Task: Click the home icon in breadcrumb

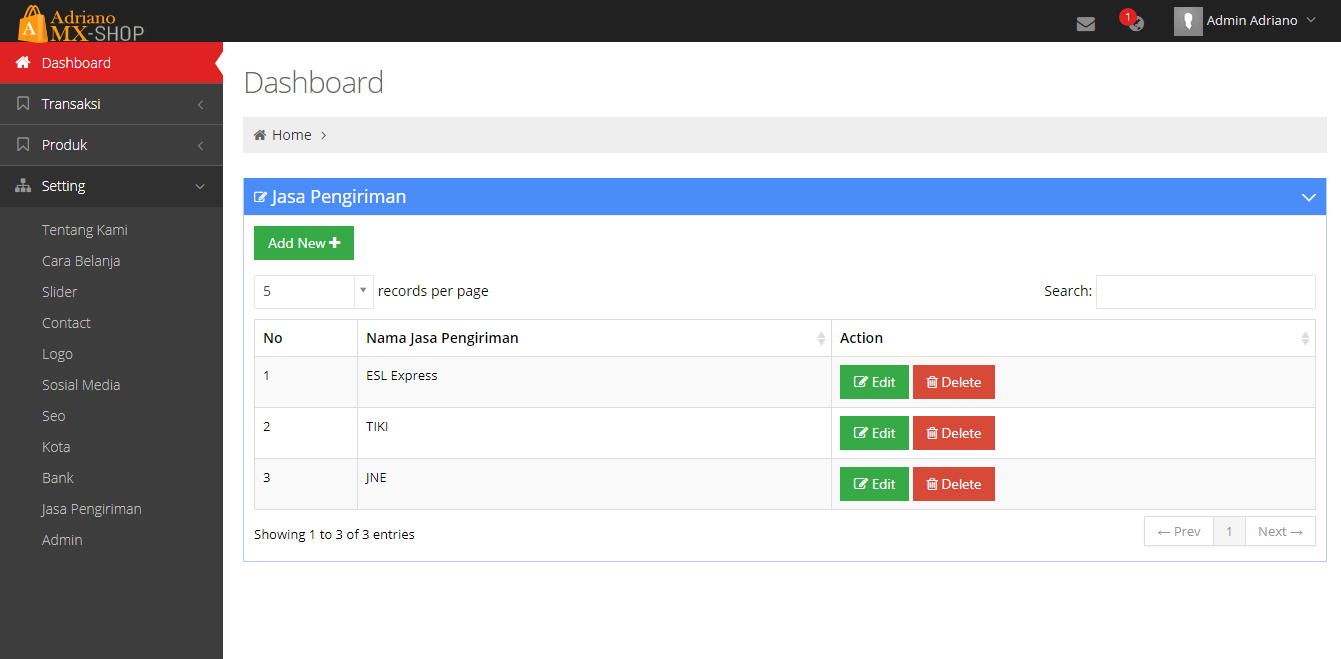Action: pos(260,135)
